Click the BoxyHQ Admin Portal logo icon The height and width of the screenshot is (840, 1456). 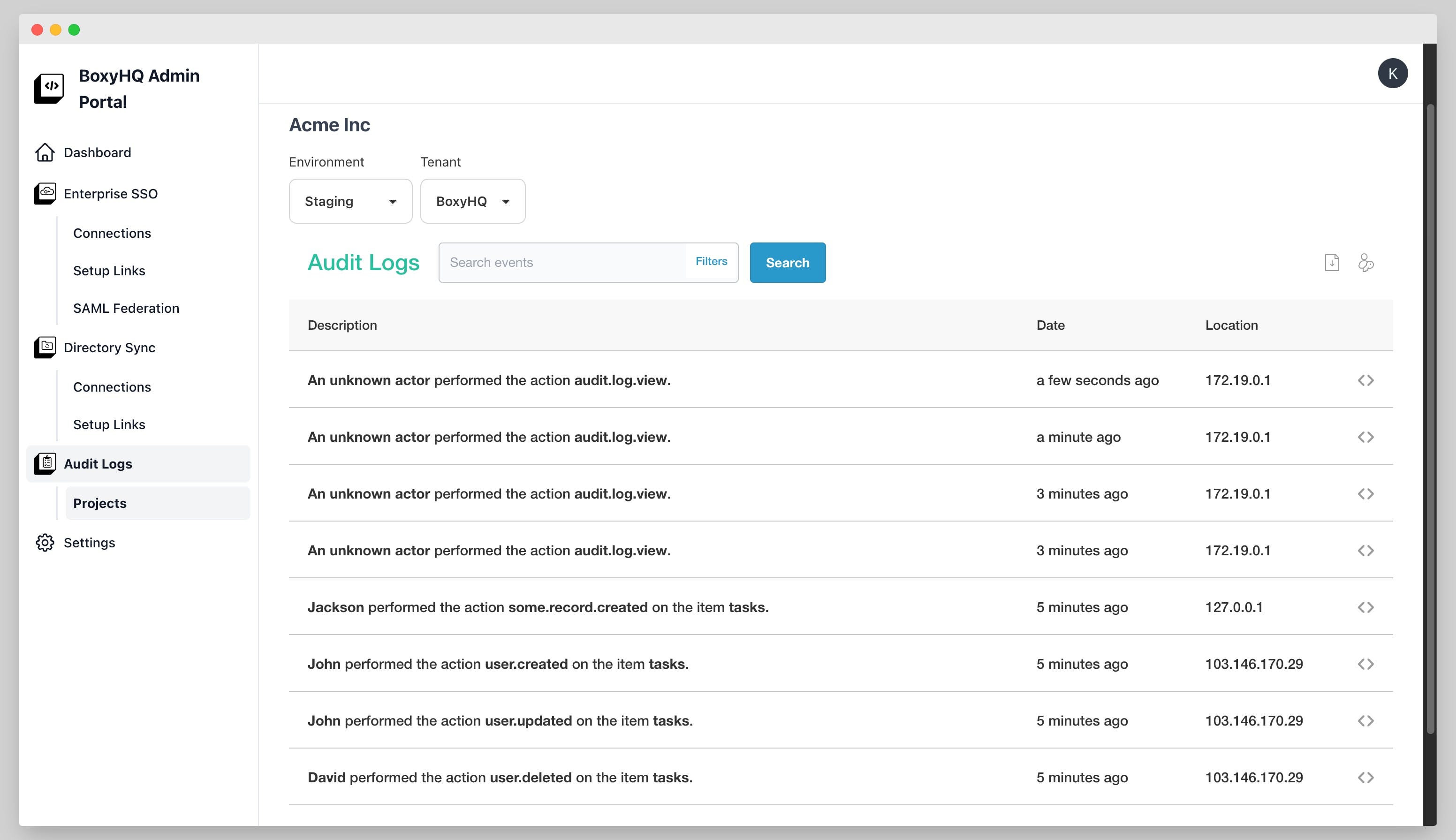click(49, 88)
